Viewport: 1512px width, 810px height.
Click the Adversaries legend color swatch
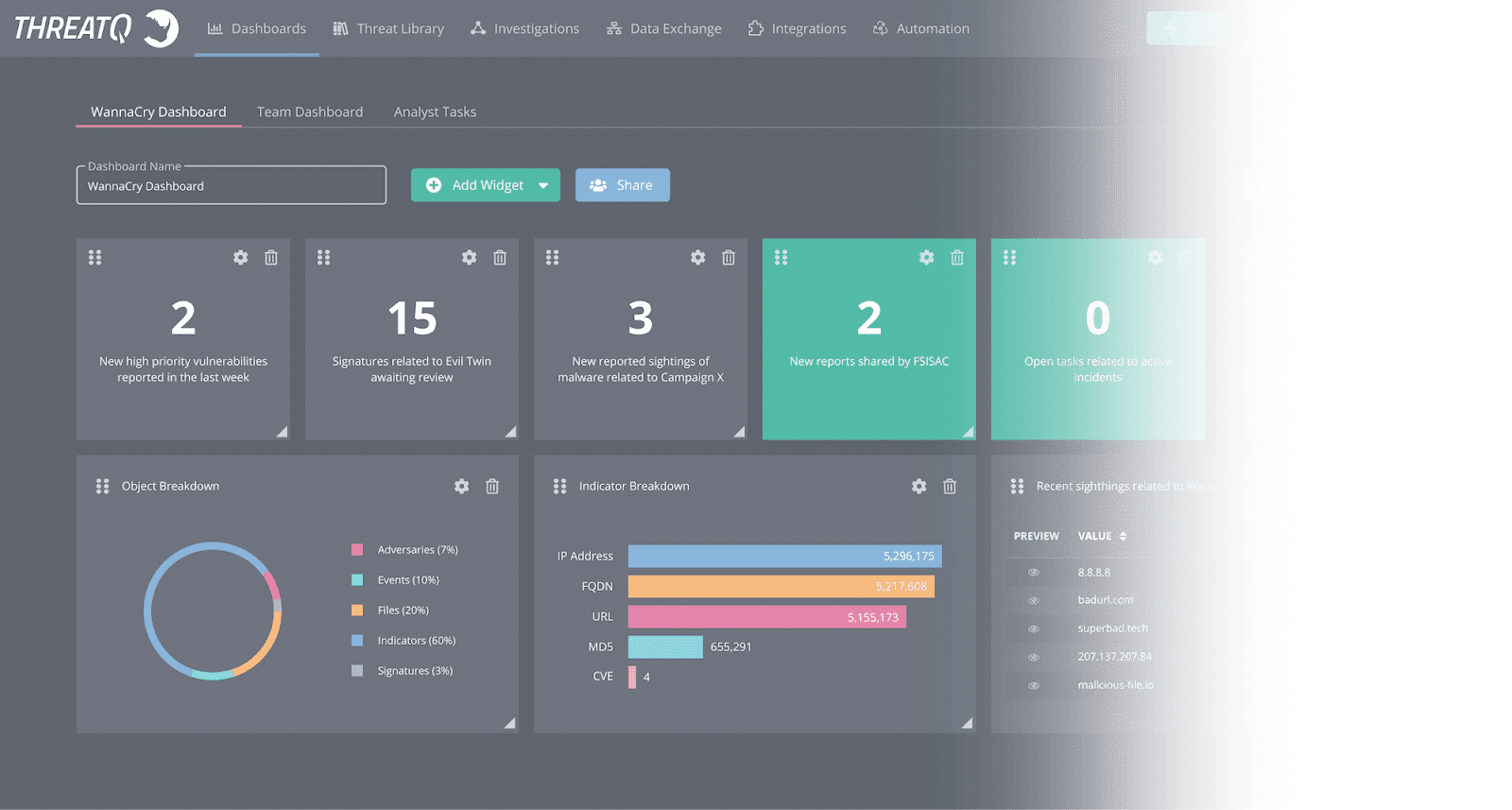click(x=357, y=549)
